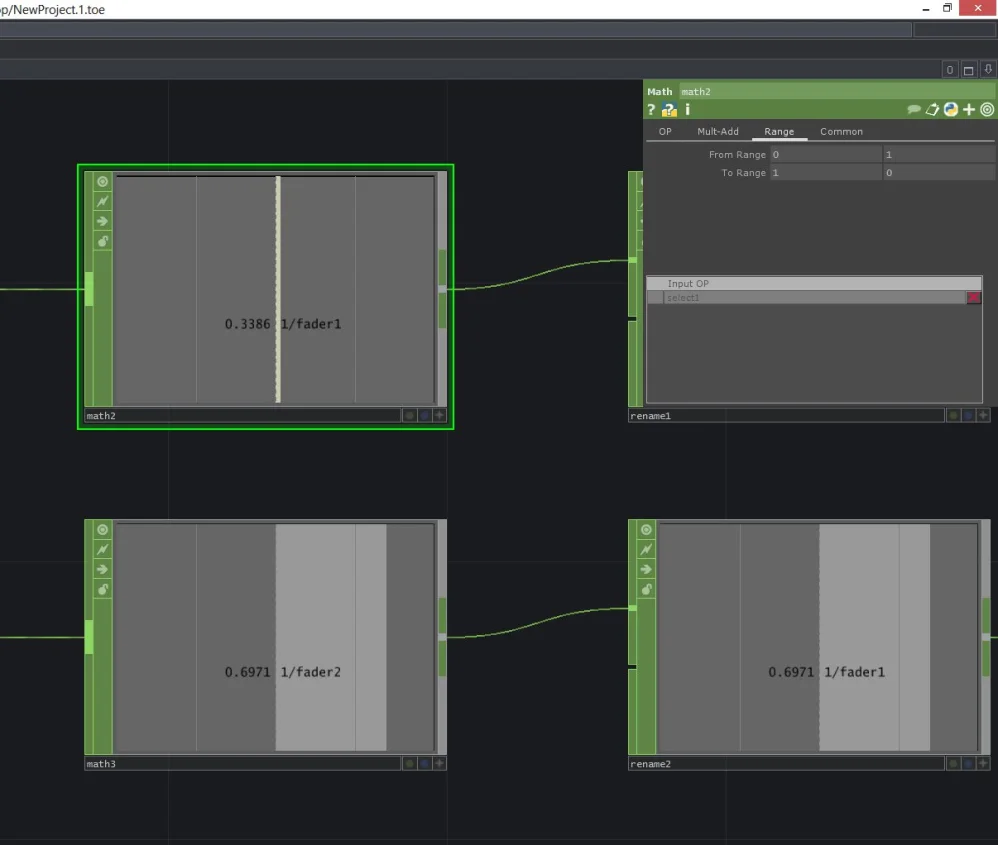The image size is (998, 845).
Task: Open the Common parameters tab
Action: [841, 132]
